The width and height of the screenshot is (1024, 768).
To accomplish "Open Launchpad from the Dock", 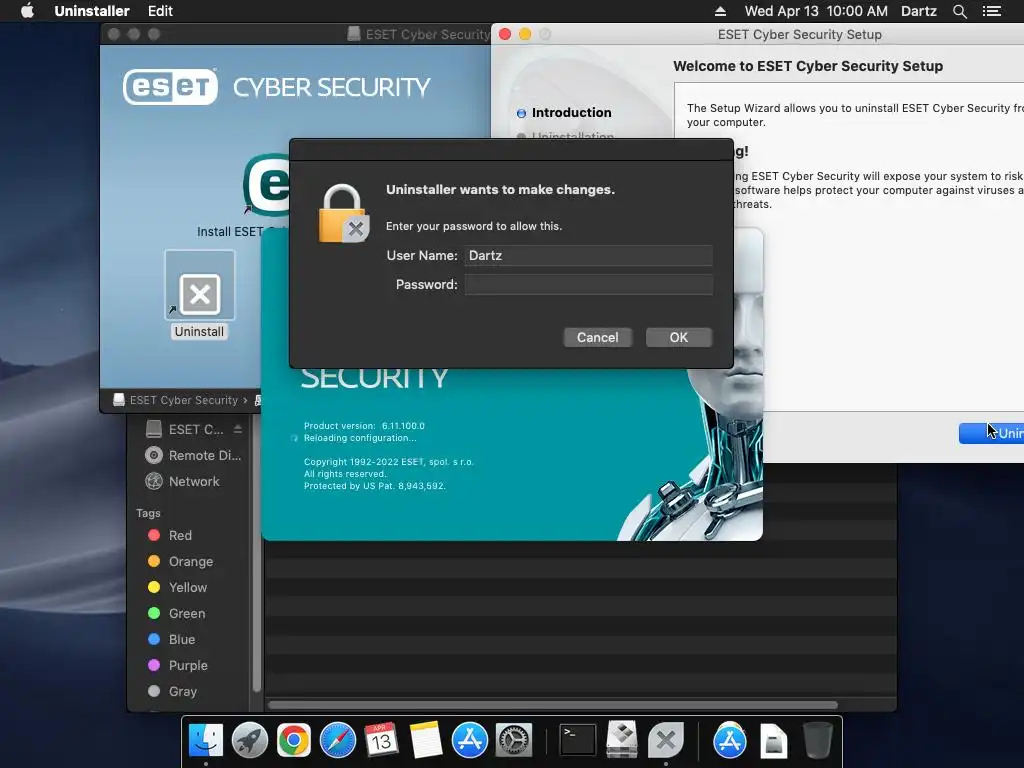I will (x=250, y=741).
